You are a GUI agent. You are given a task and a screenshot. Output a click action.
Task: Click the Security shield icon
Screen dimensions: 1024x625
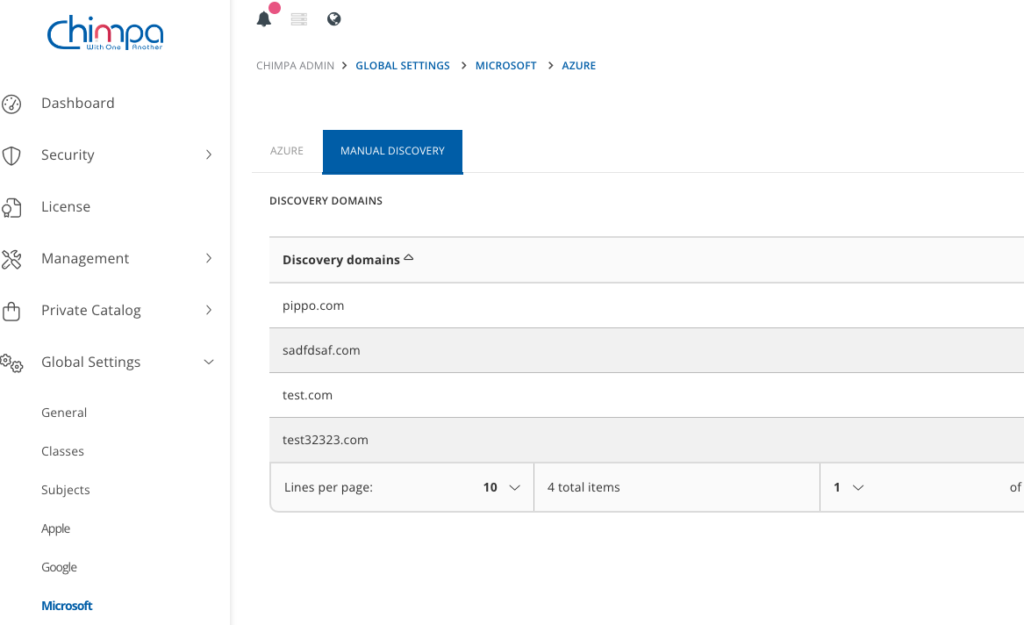tap(11, 155)
